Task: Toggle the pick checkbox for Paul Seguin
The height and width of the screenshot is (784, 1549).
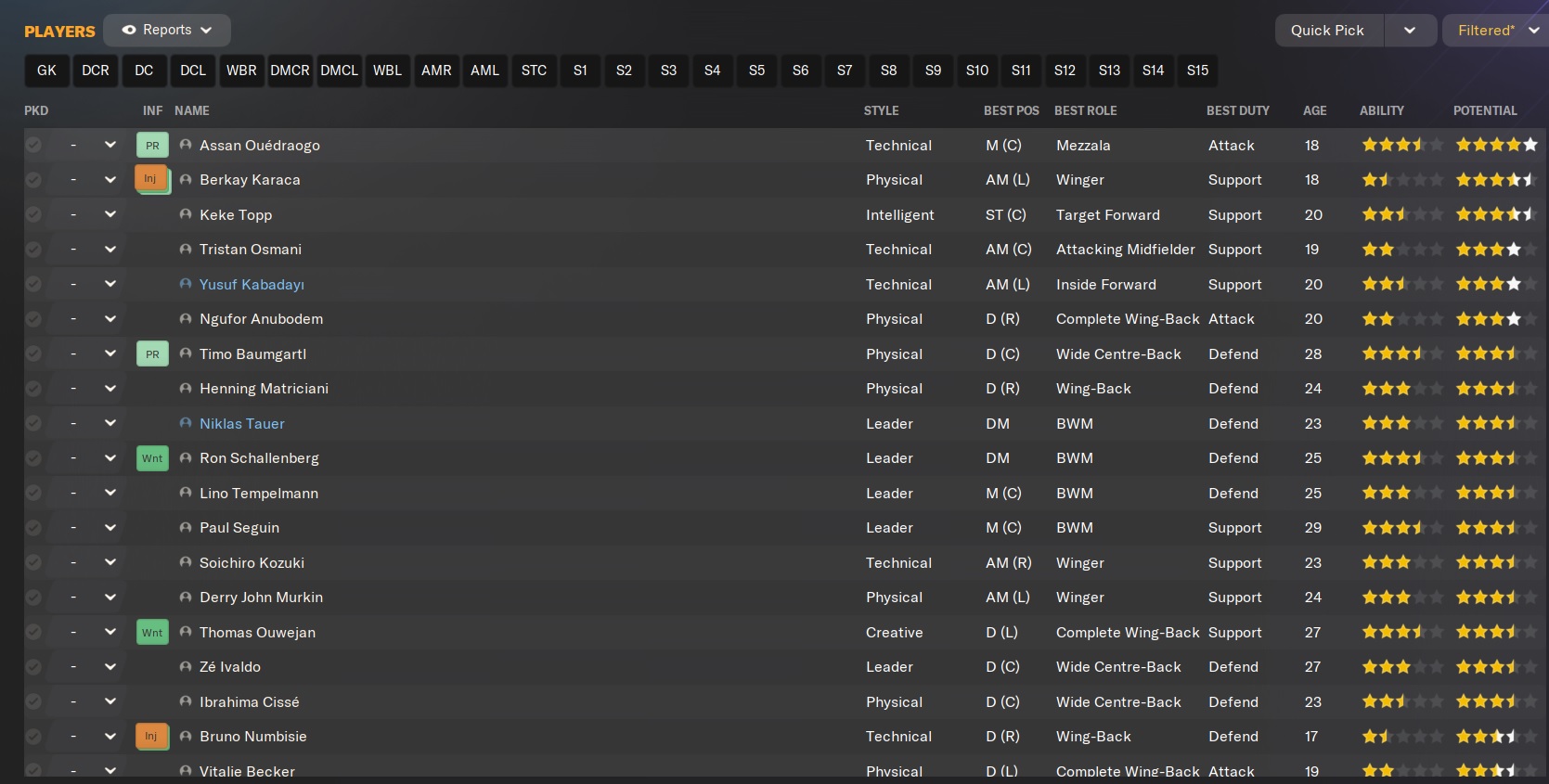Action: click(x=33, y=528)
